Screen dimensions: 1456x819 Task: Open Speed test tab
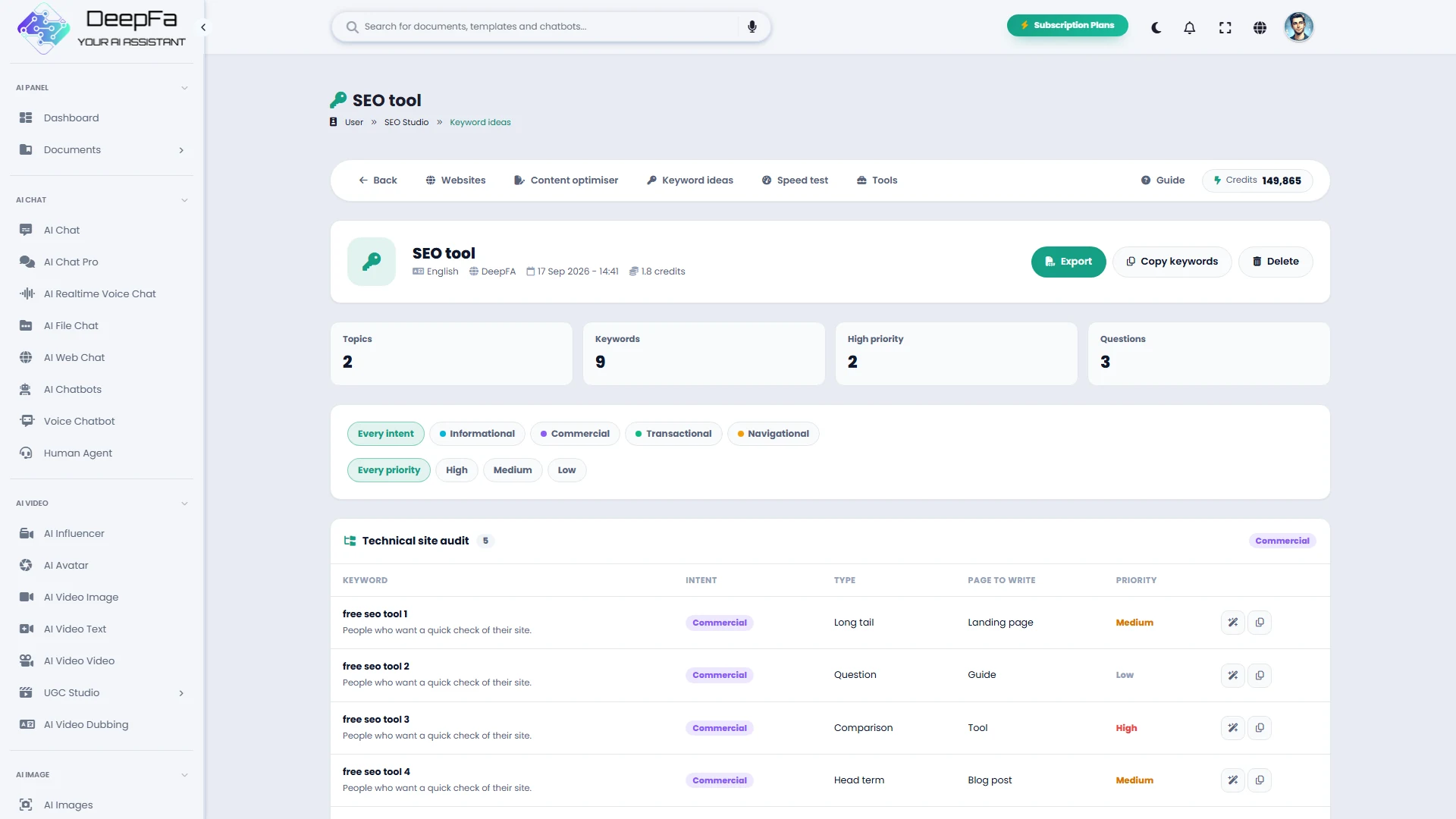pyautogui.click(x=795, y=180)
